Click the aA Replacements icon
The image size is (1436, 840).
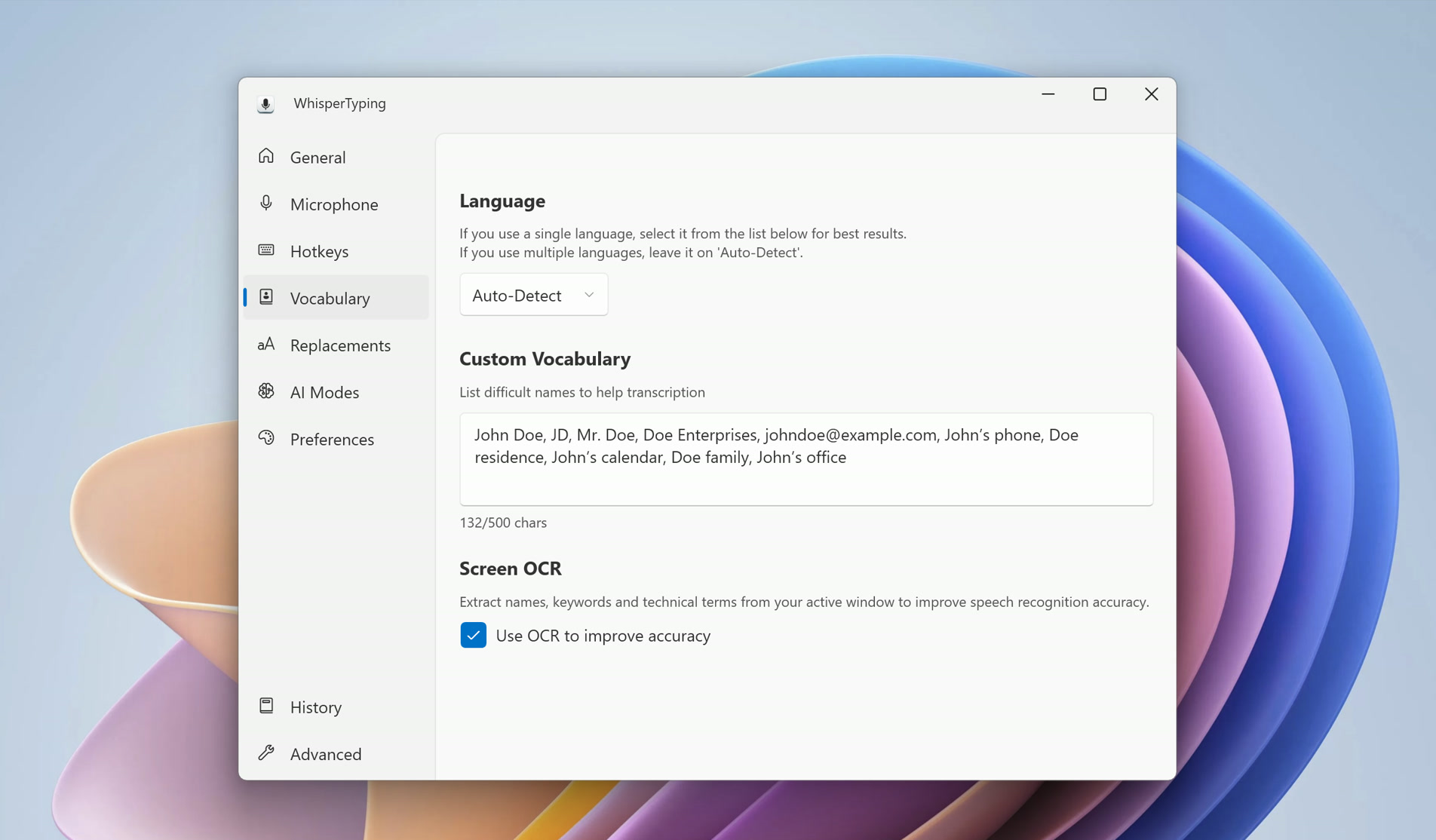pos(266,345)
